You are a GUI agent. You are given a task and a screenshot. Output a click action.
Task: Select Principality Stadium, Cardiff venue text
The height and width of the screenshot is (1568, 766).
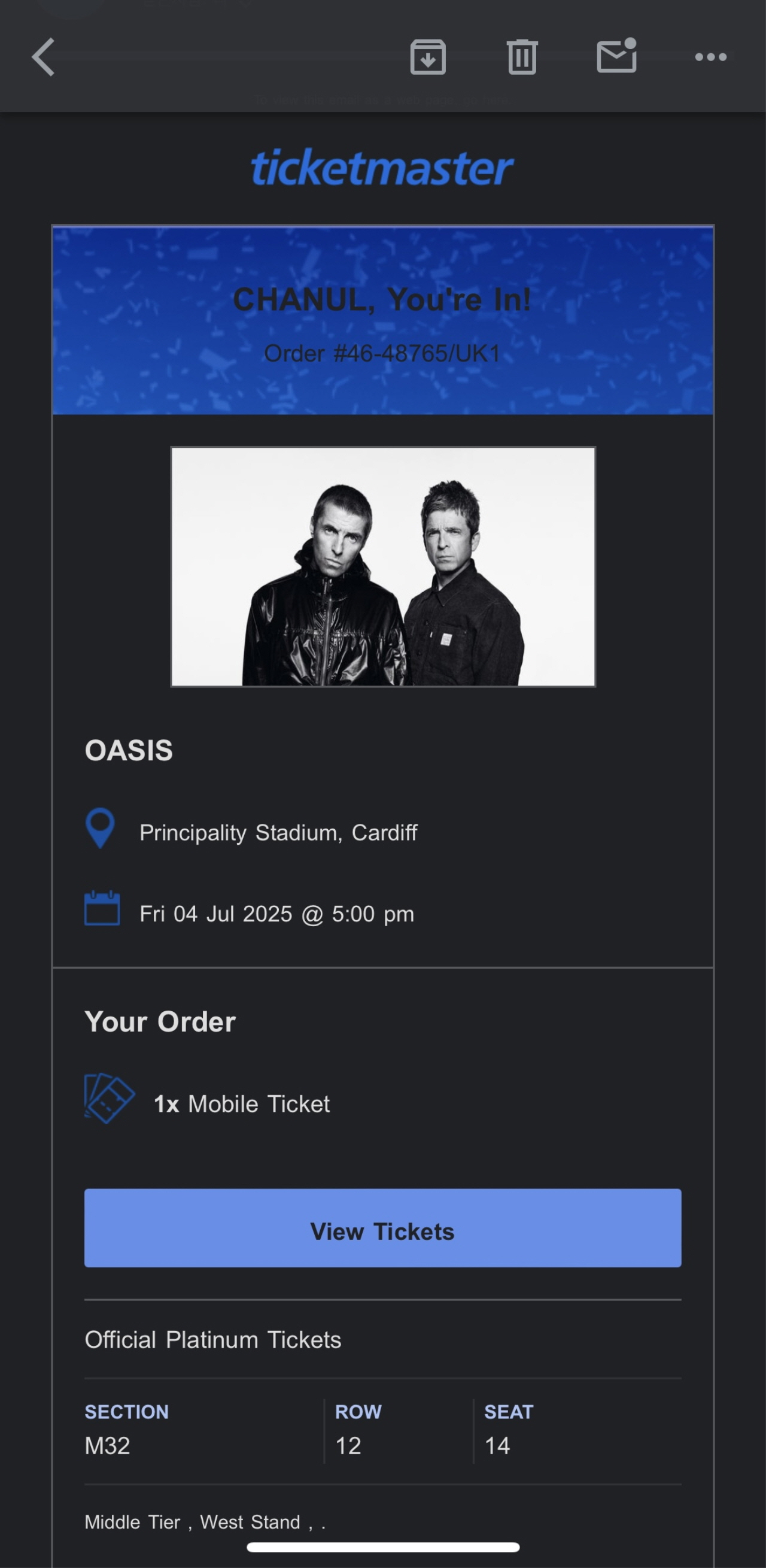click(x=278, y=833)
